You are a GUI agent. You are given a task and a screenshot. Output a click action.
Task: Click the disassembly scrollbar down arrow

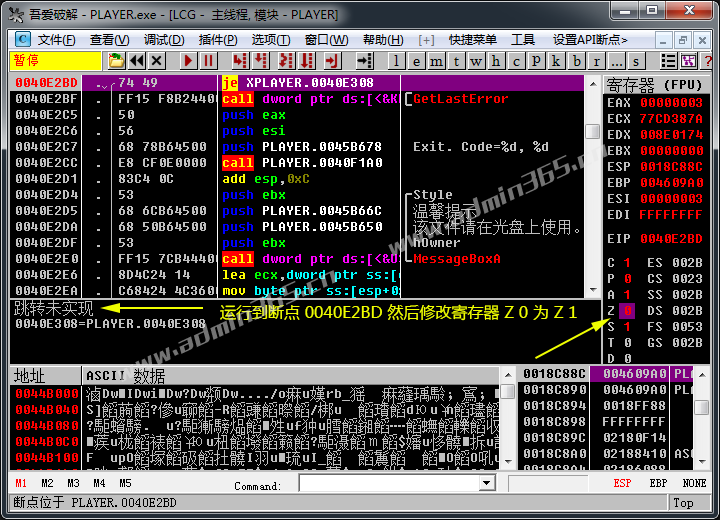tap(593, 290)
